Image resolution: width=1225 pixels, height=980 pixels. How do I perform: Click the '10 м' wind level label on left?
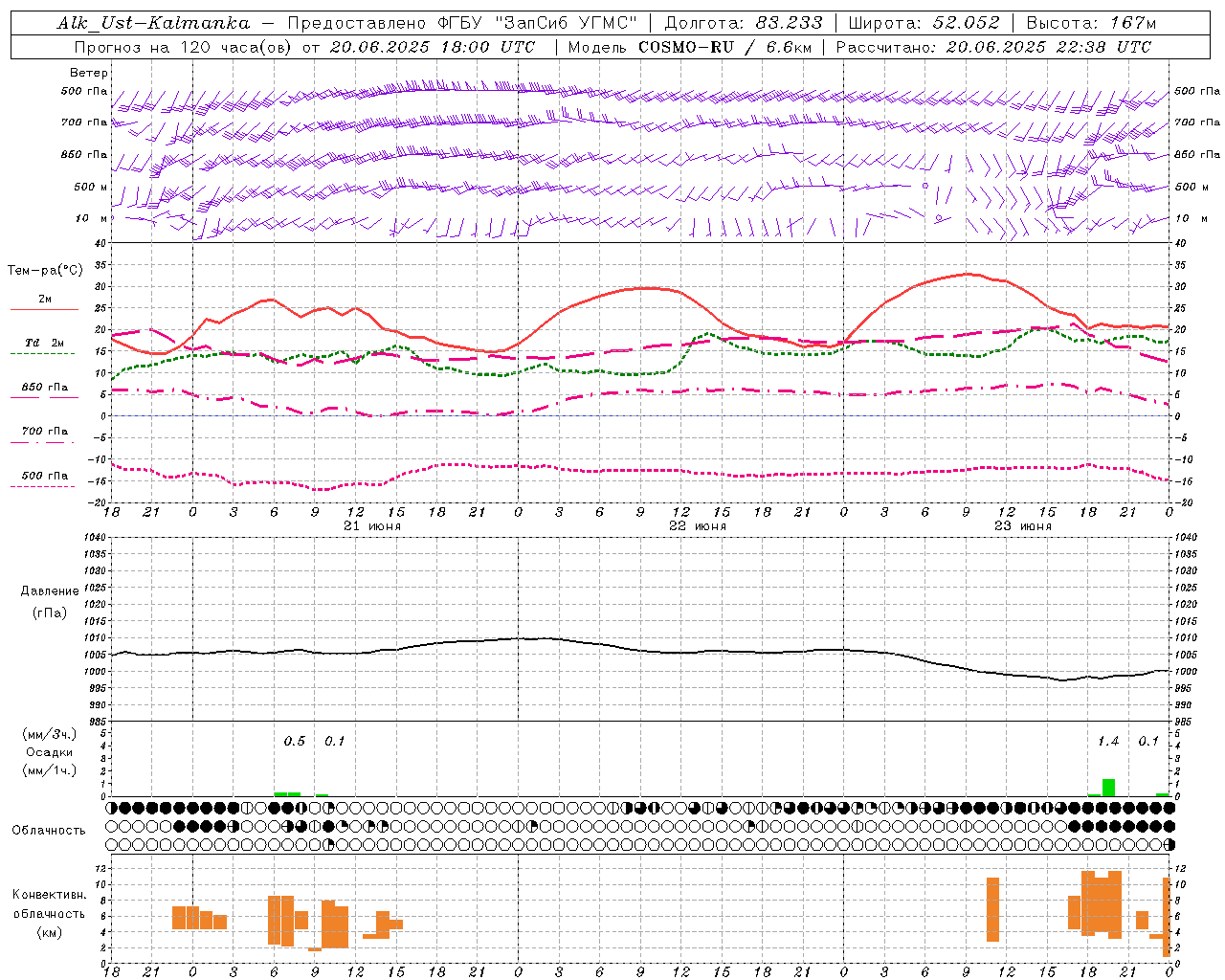point(91,218)
